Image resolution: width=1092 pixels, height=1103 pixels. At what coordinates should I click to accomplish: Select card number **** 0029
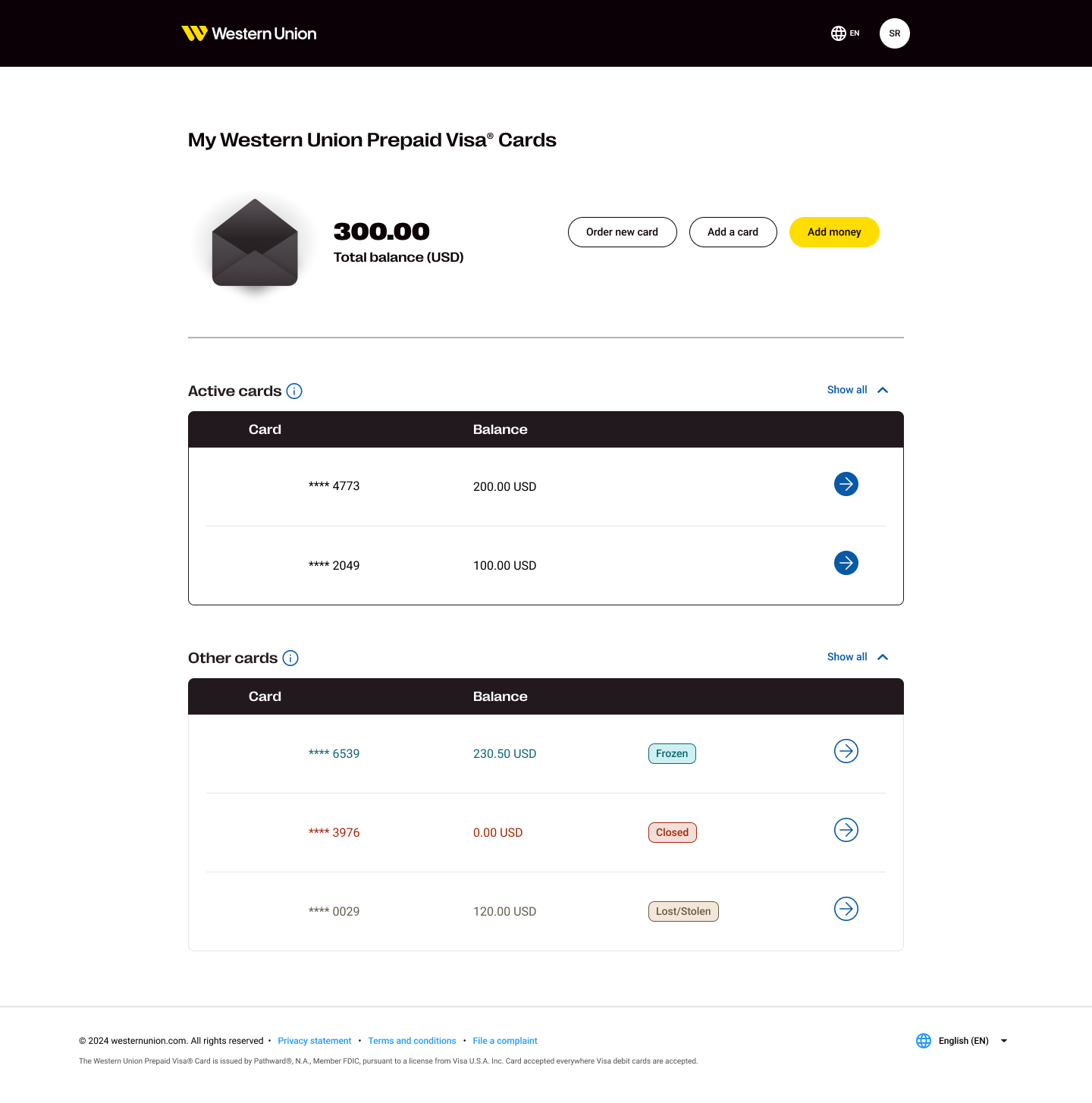pos(334,912)
